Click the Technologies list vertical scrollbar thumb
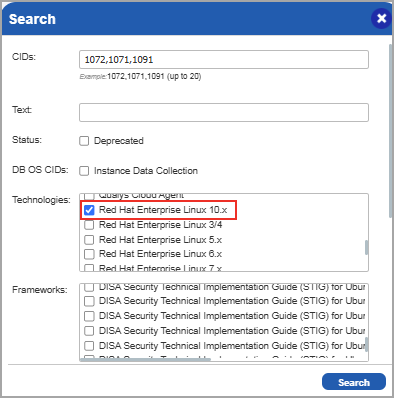 tap(366, 248)
